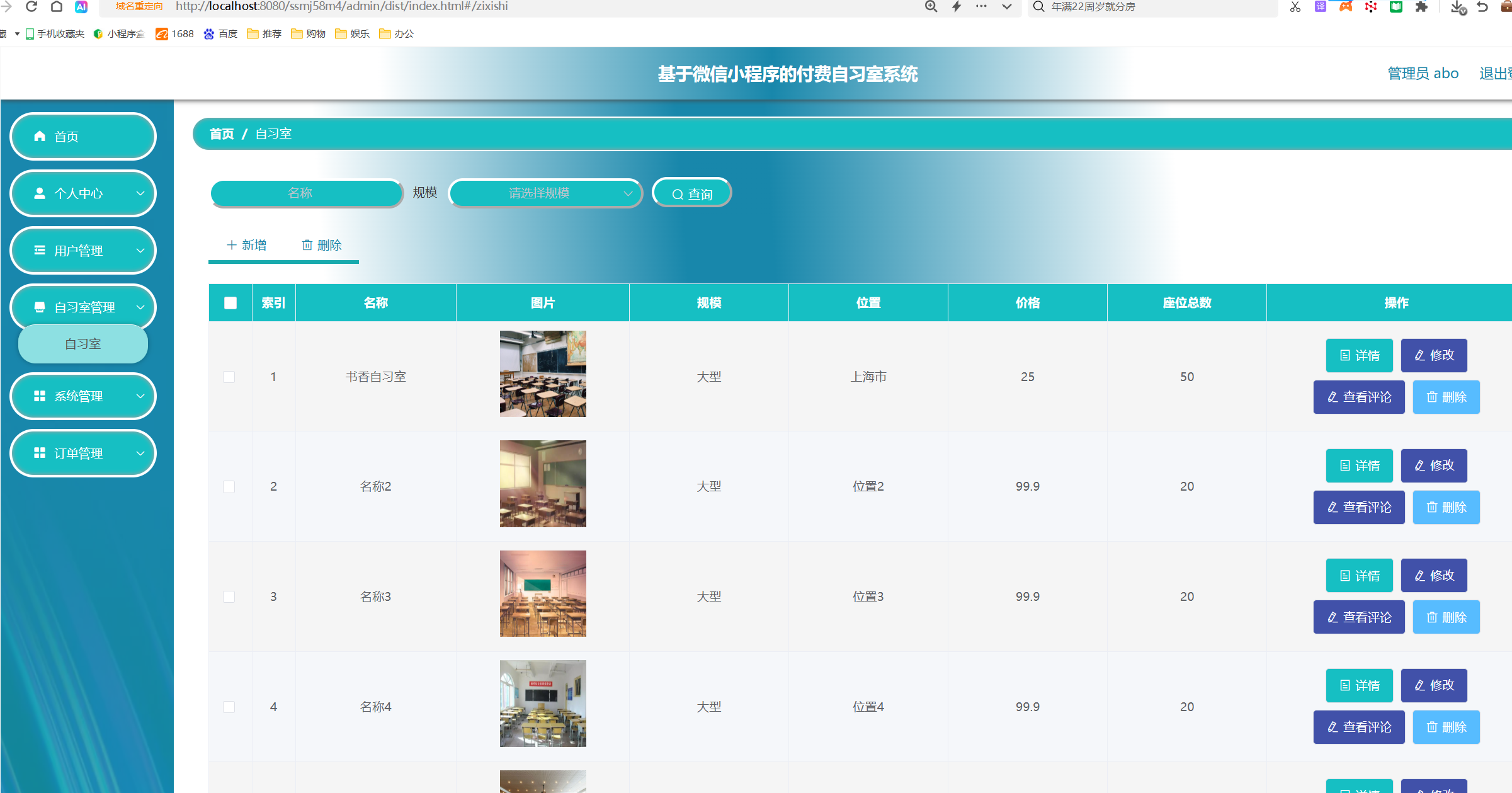The height and width of the screenshot is (793, 1512).
Task: Delete the 名称2 row
Action: (x=1446, y=508)
